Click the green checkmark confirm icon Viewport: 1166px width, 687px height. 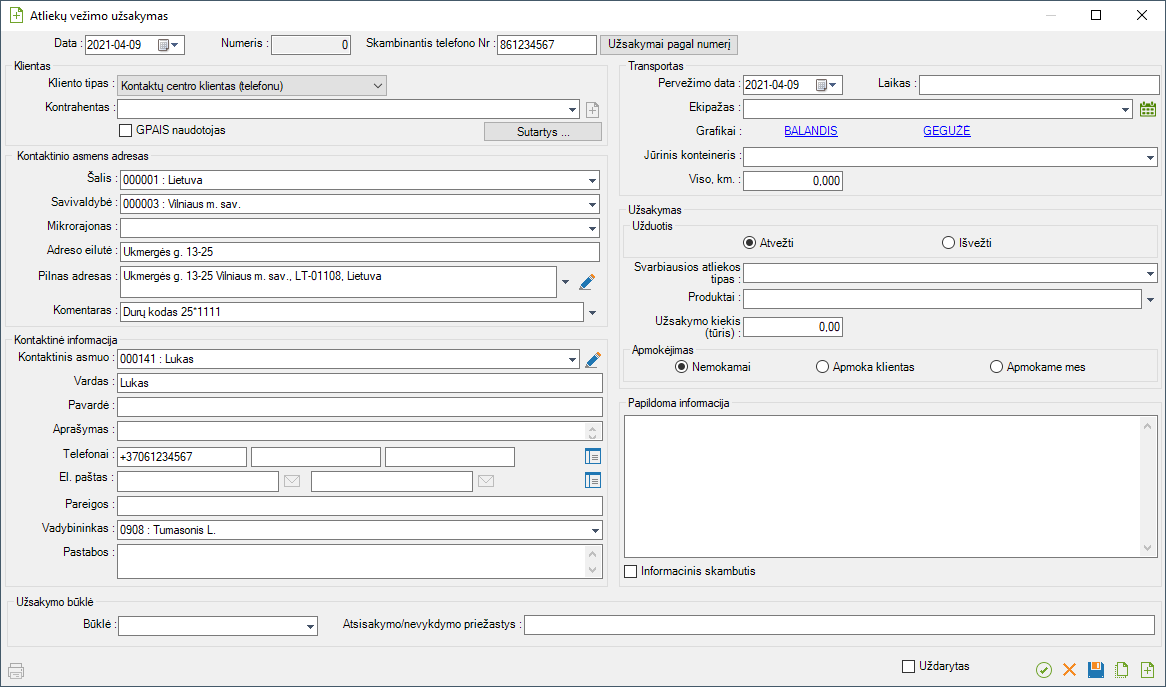[x=1044, y=670]
